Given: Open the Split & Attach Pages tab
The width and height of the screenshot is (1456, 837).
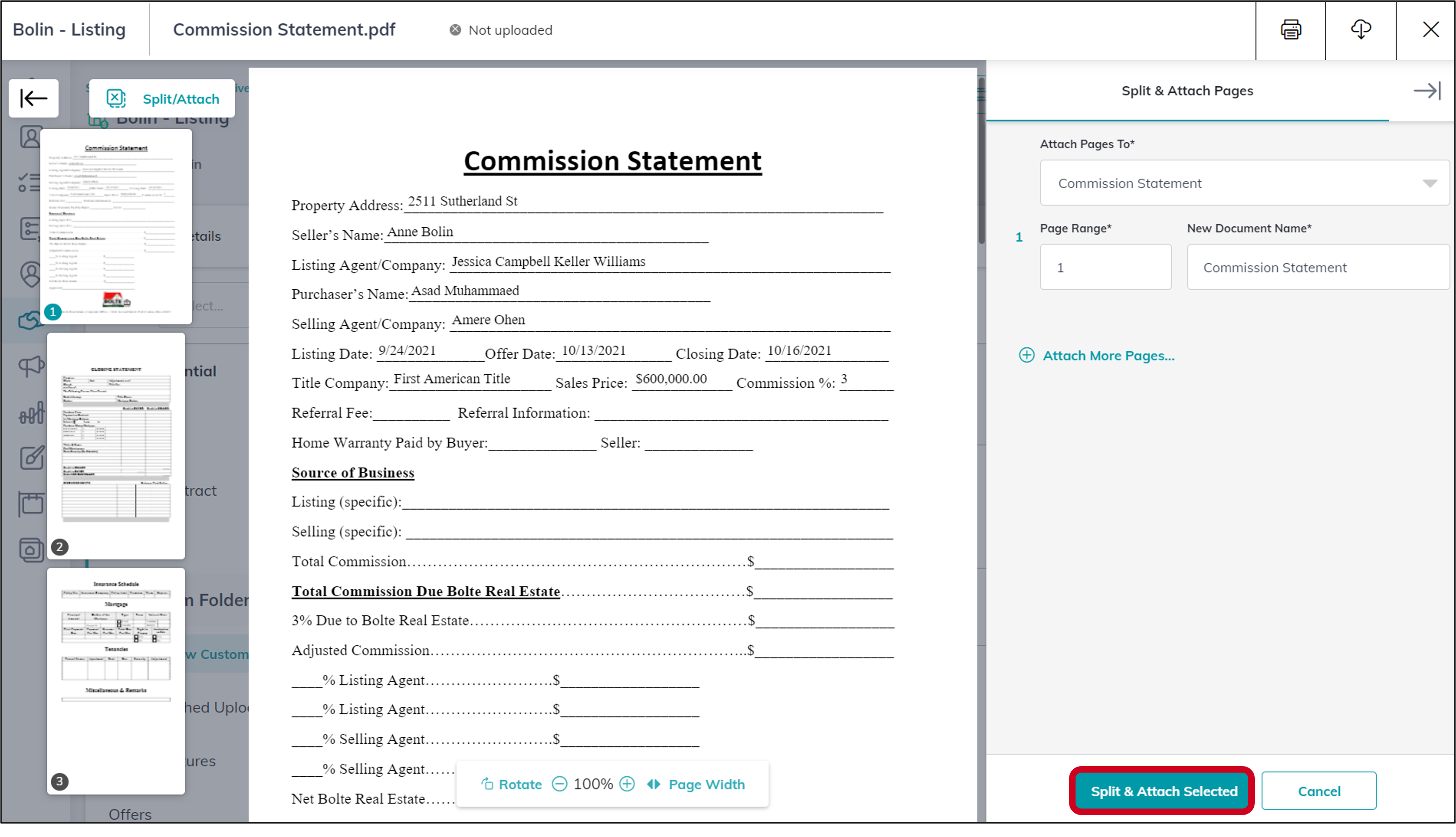Looking at the screenshot, I should coord(1187,91).
